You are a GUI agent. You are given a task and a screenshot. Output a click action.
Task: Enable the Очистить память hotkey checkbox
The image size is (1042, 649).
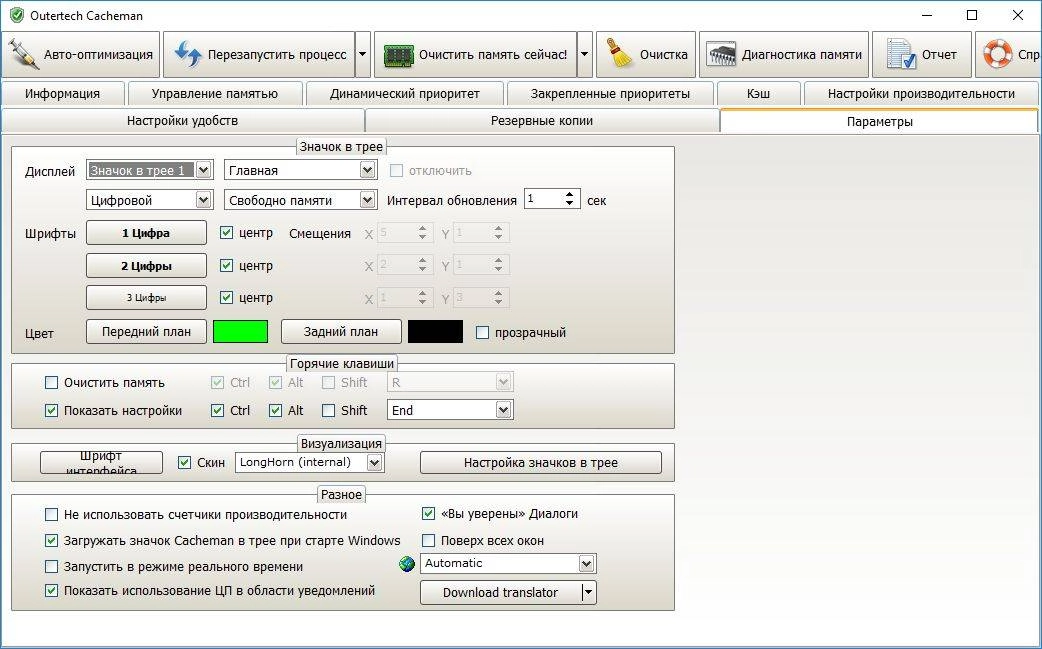pos(51,382)
